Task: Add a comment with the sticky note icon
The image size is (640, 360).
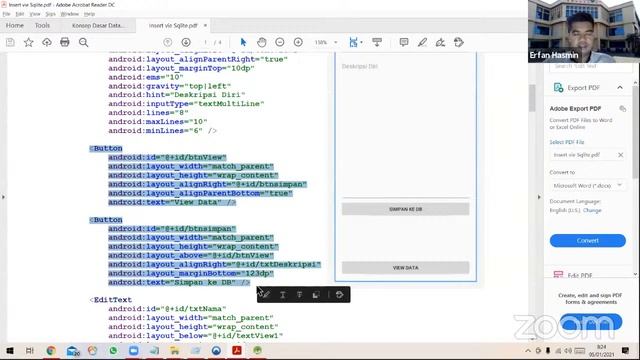Action: coord(404,42)
